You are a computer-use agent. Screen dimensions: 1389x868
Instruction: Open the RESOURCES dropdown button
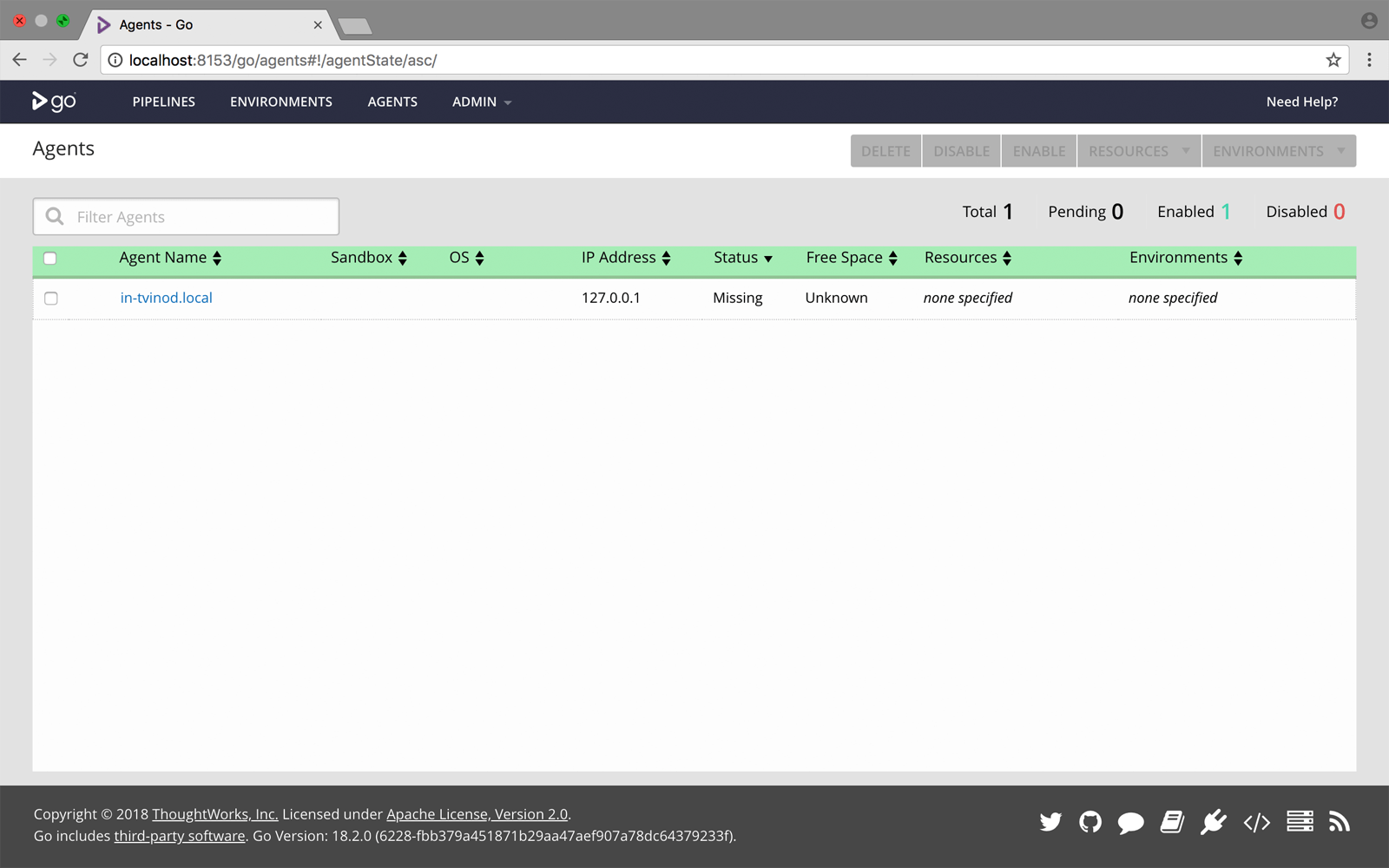[x=1139, y=151]
